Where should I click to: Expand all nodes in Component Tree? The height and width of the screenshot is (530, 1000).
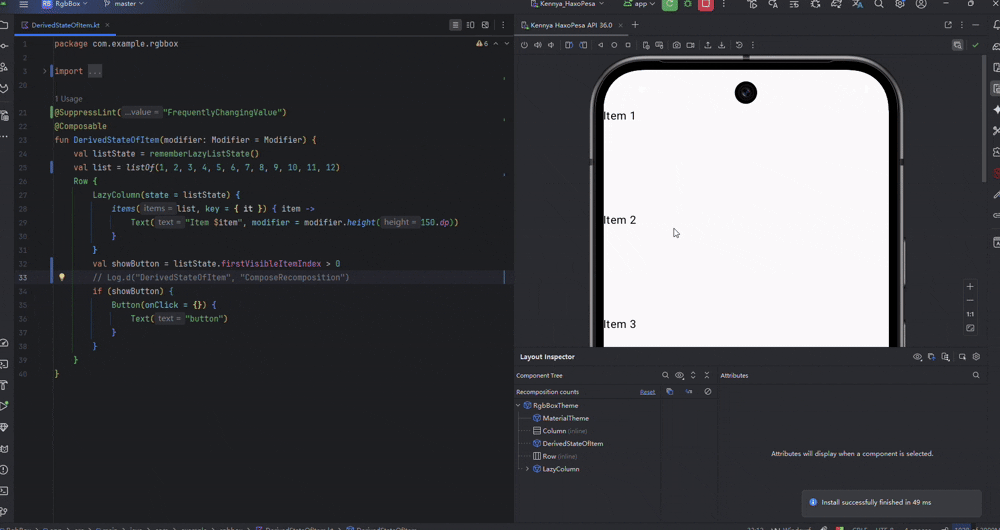(693, 376)
